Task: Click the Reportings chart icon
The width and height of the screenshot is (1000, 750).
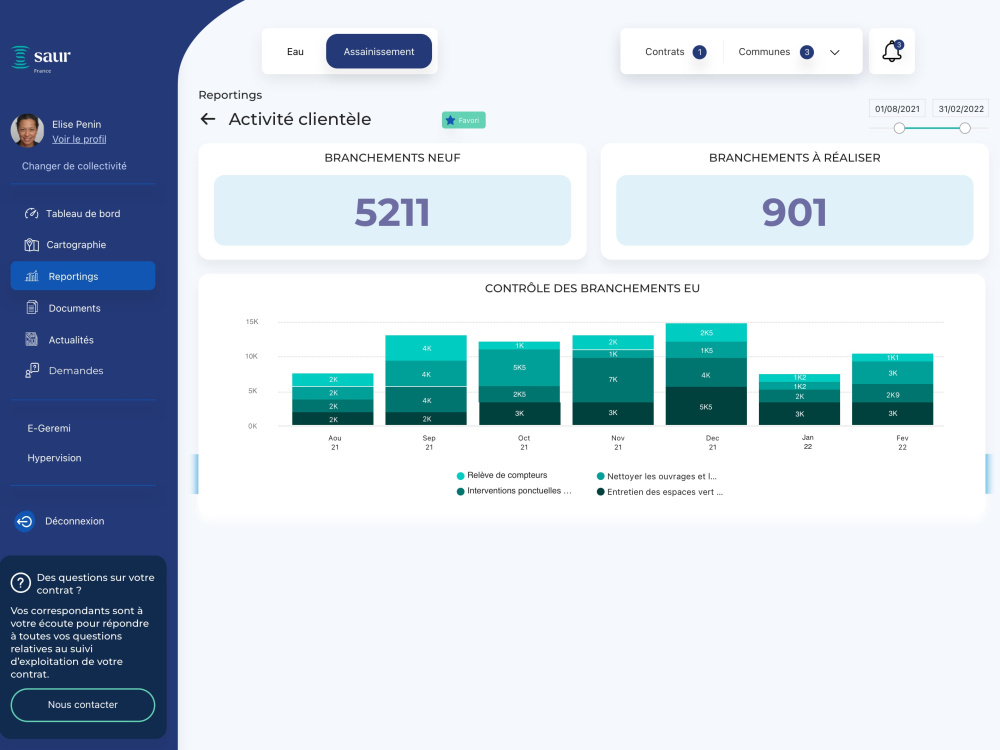Action: tap(32, 276)
